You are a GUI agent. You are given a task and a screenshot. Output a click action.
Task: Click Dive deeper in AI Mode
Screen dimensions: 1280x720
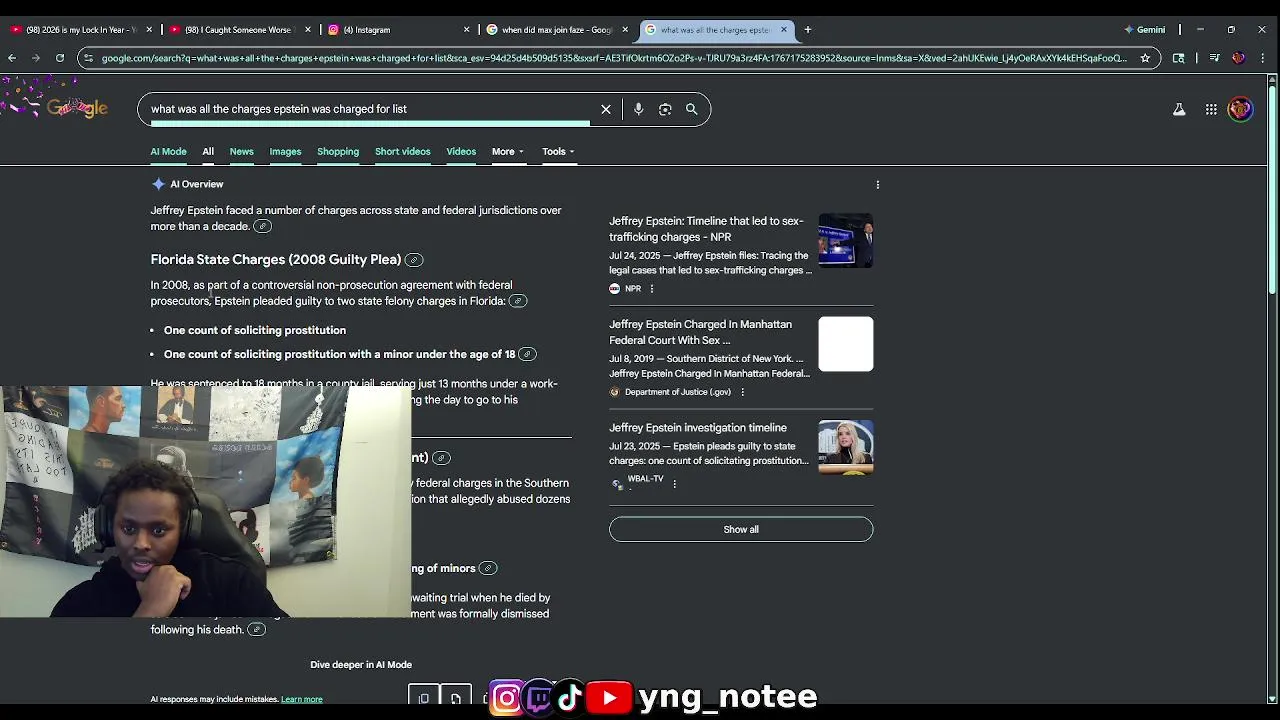coord(361,665)
